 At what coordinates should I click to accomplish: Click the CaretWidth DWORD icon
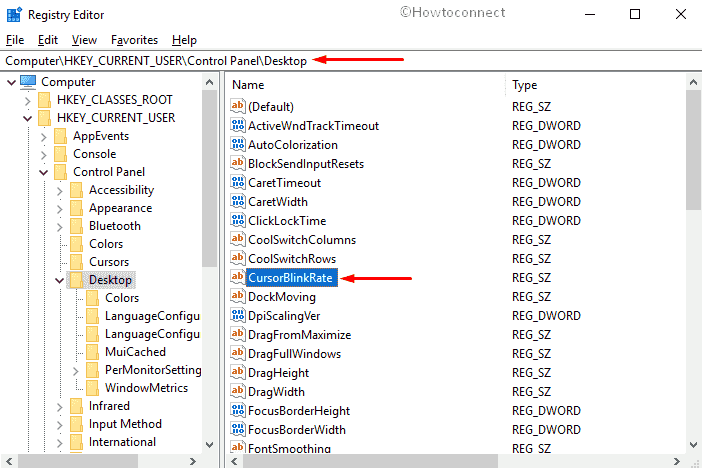(238, 201)
